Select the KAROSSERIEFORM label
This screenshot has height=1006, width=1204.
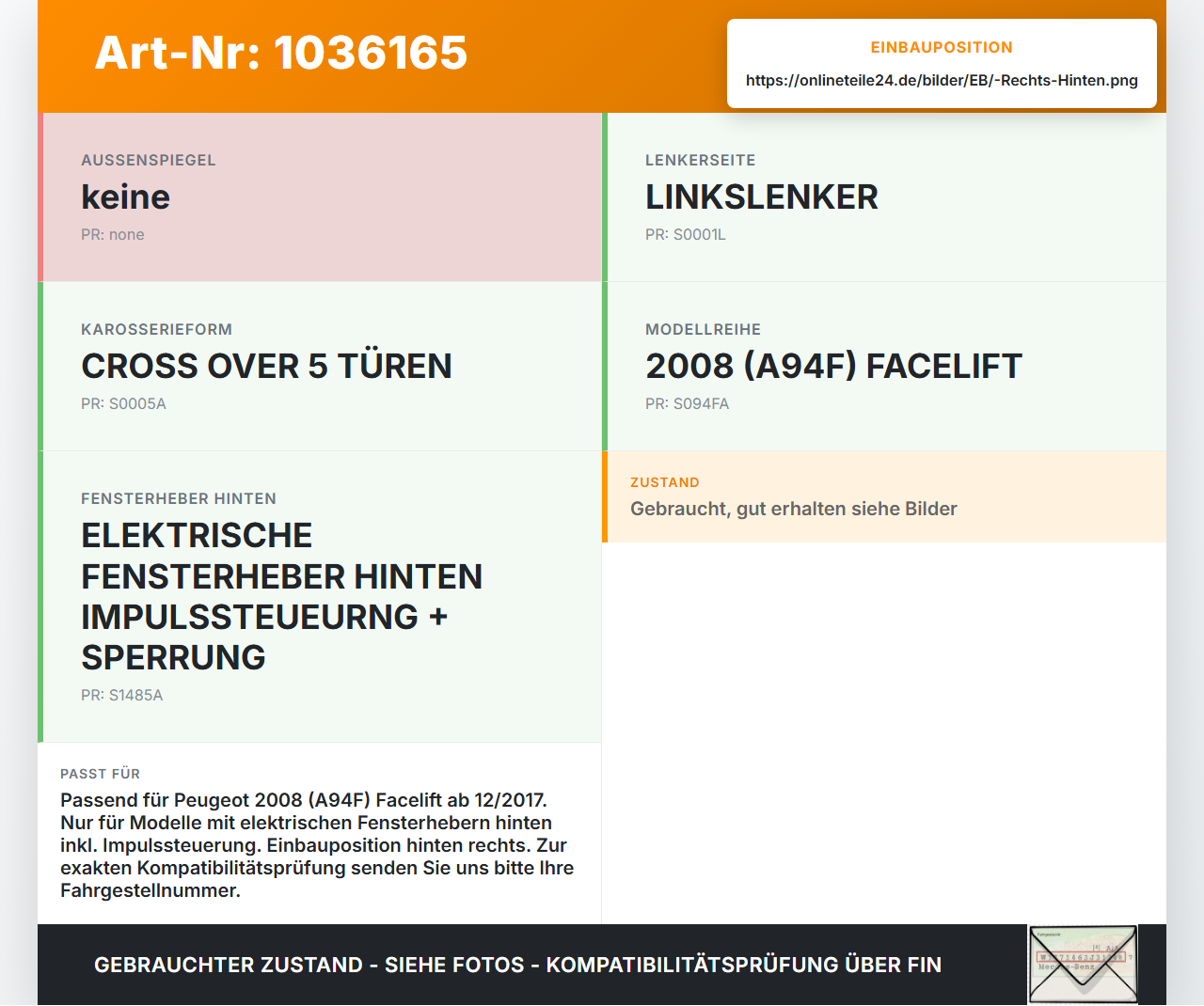tap(157, 330)
